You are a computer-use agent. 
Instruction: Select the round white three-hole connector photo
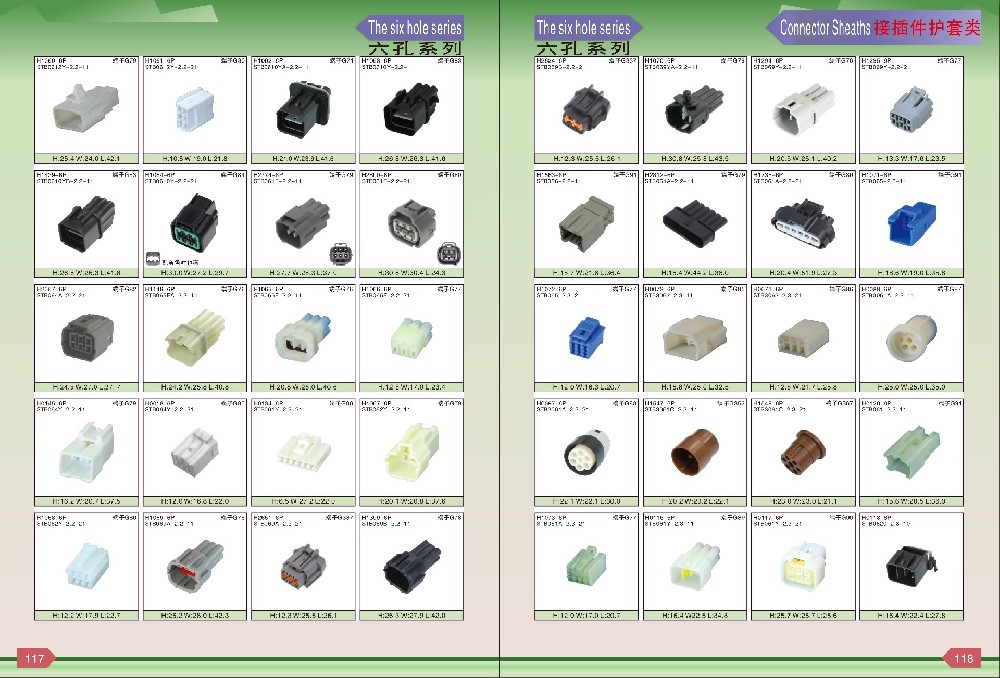coord(911,339)
